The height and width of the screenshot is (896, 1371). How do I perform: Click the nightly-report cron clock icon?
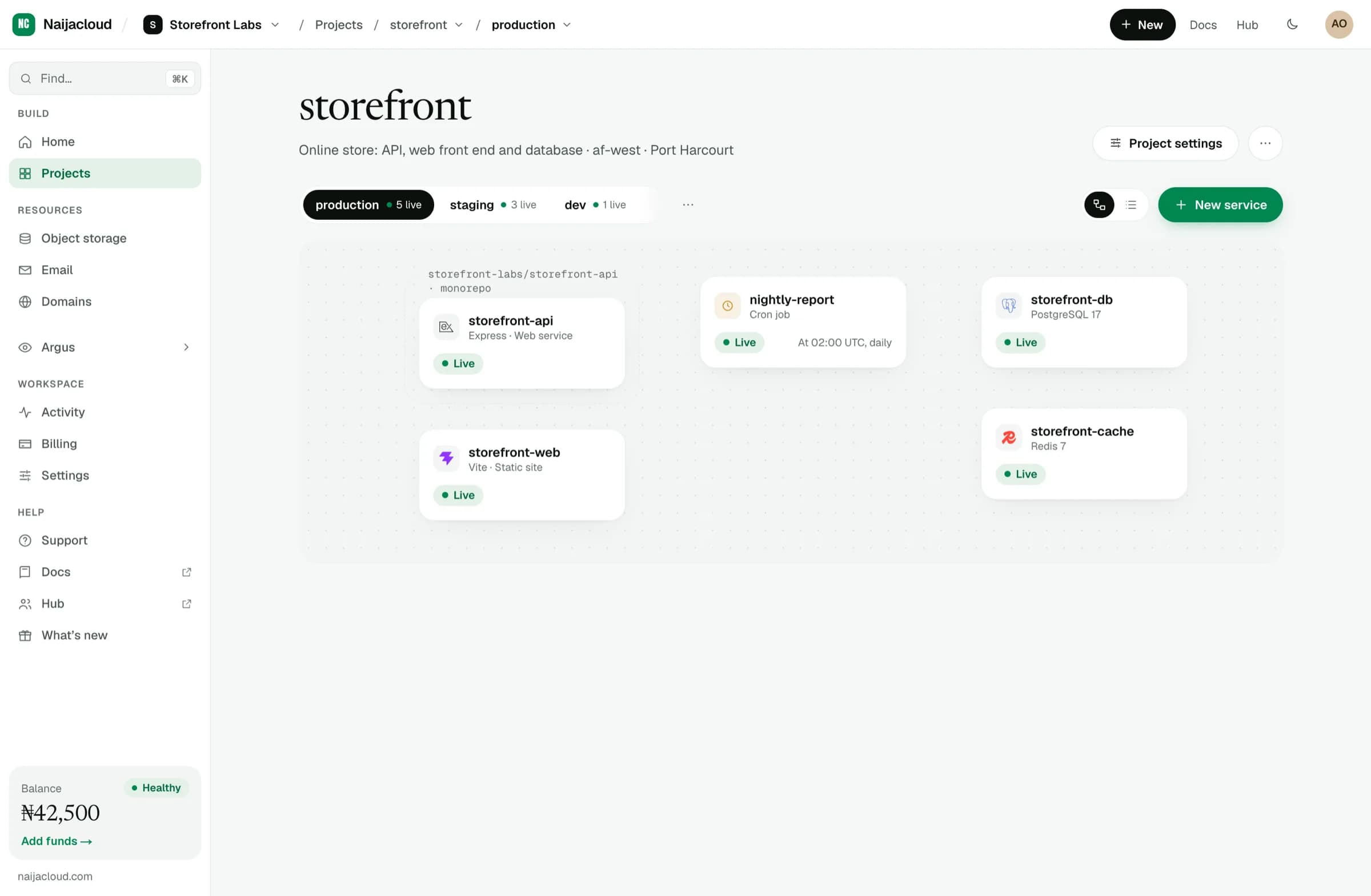click(727, 306)
